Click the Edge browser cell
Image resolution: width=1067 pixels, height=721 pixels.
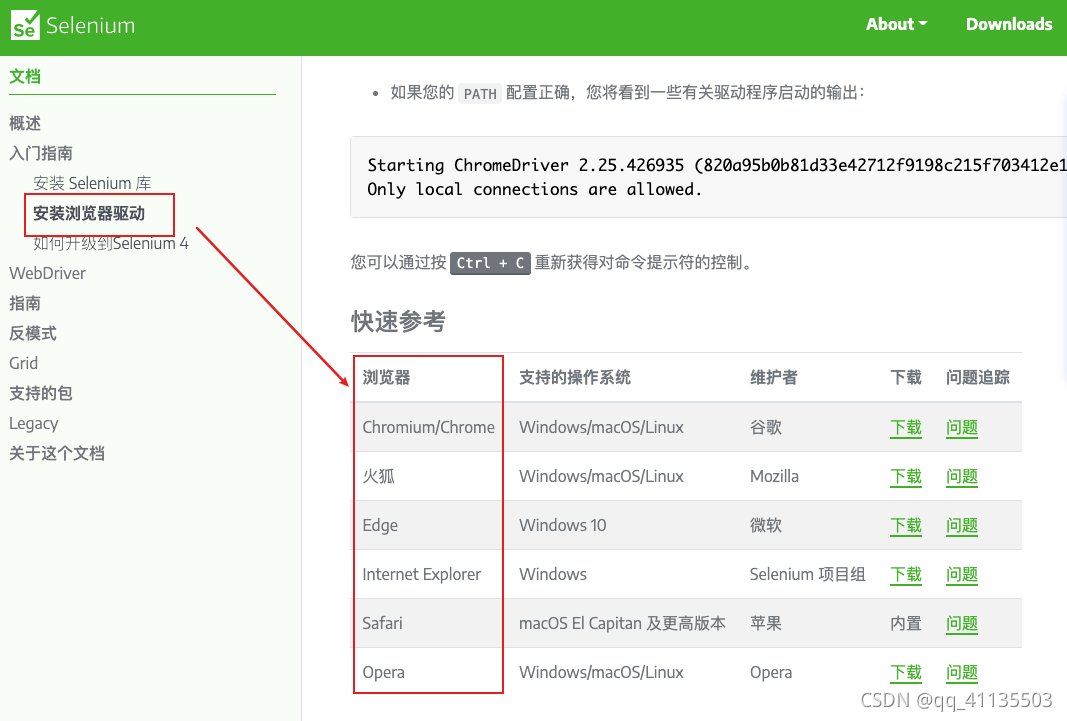[x=380, y=525]
